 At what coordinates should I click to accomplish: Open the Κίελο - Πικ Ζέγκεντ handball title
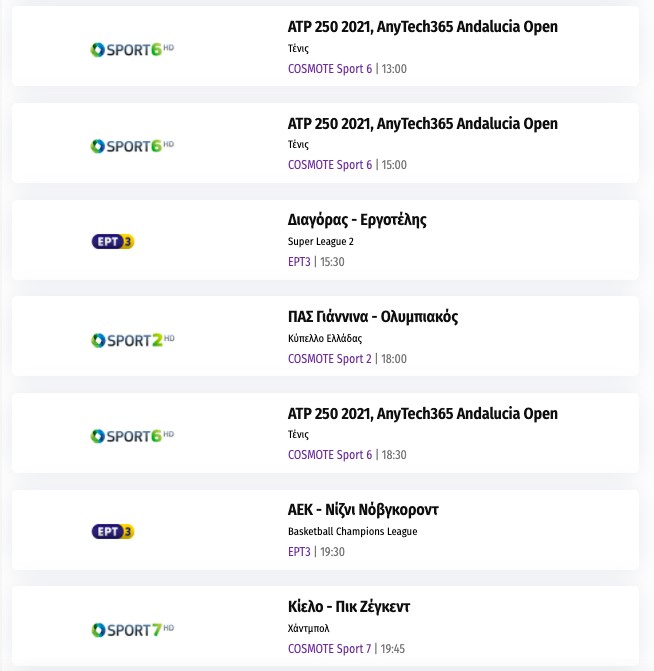[349, 607]
